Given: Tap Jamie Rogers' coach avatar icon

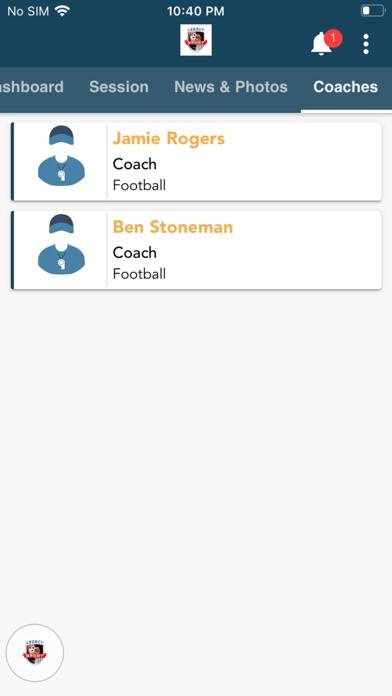Looking at the screenshot, I should 61,155.
